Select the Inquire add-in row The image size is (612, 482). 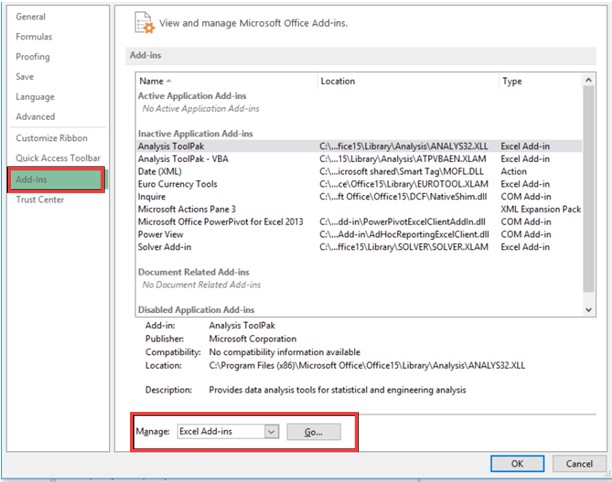[359, 197]
